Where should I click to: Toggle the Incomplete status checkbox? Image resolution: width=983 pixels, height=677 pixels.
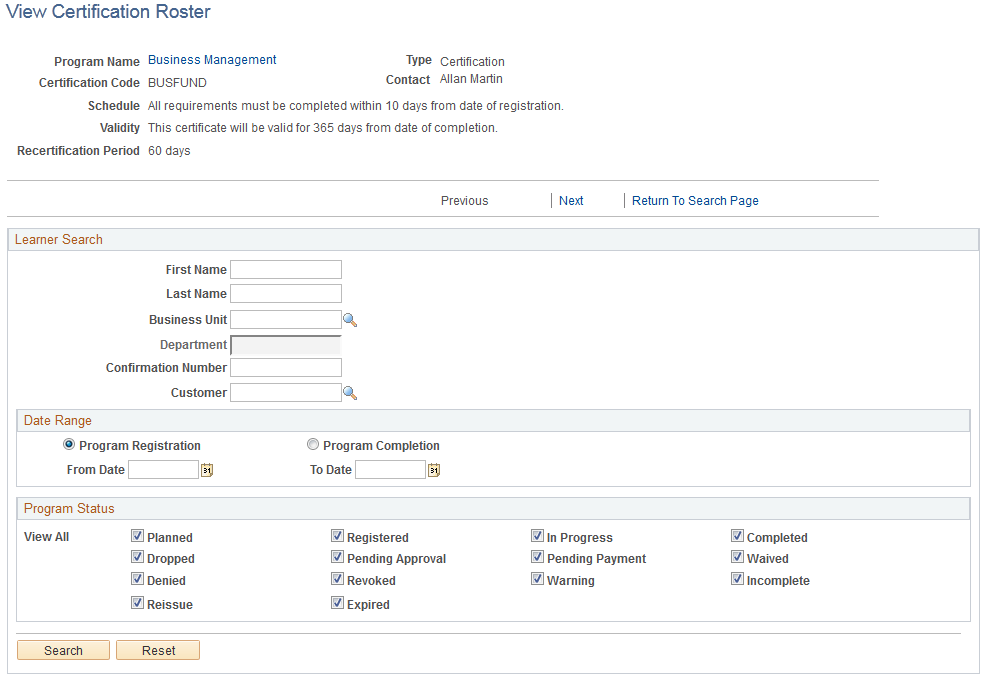click(737, 579)
